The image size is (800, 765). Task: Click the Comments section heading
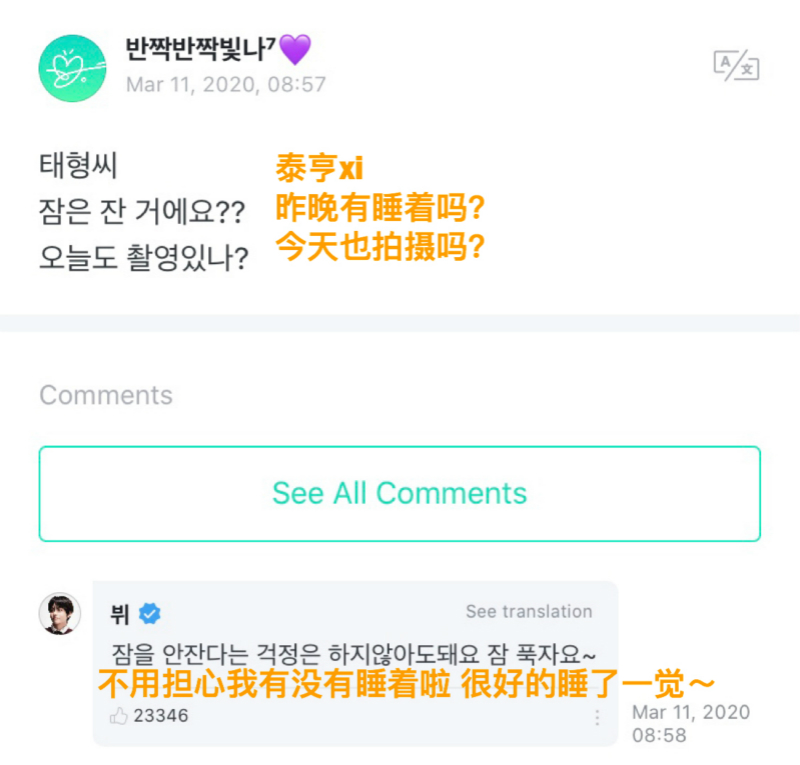coord(106,395)
